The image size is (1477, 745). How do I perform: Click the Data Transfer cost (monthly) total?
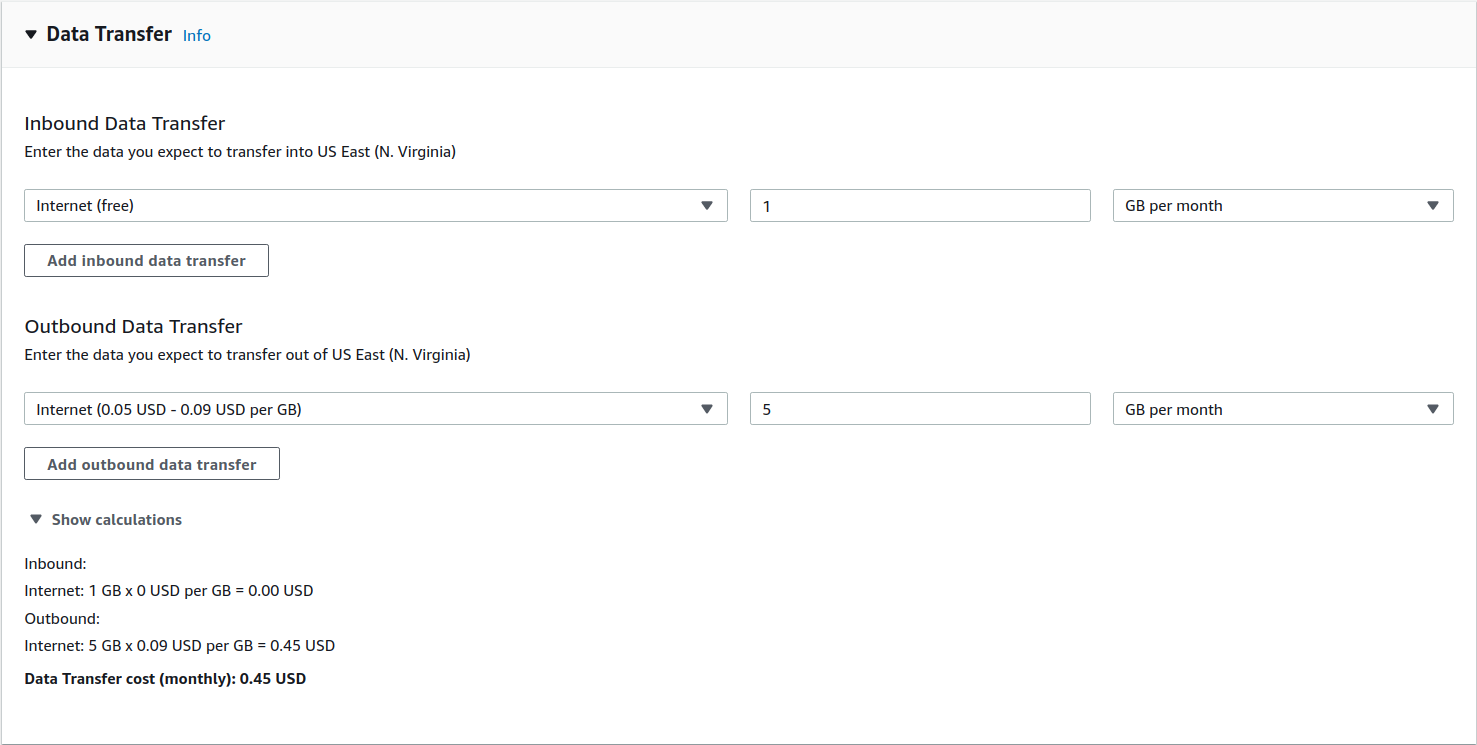click(x=165, y=679)
